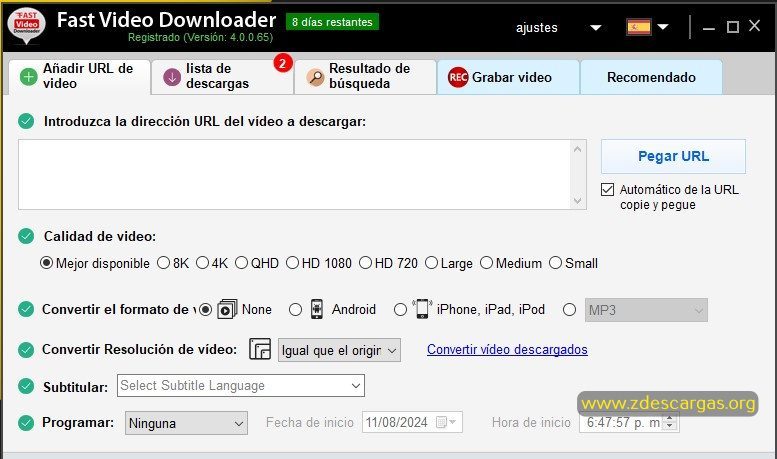This screenshot has width=777, height=459.
Task: Toggle Automático de la URL copie y pegue
Action: click(x=608, y=189)
